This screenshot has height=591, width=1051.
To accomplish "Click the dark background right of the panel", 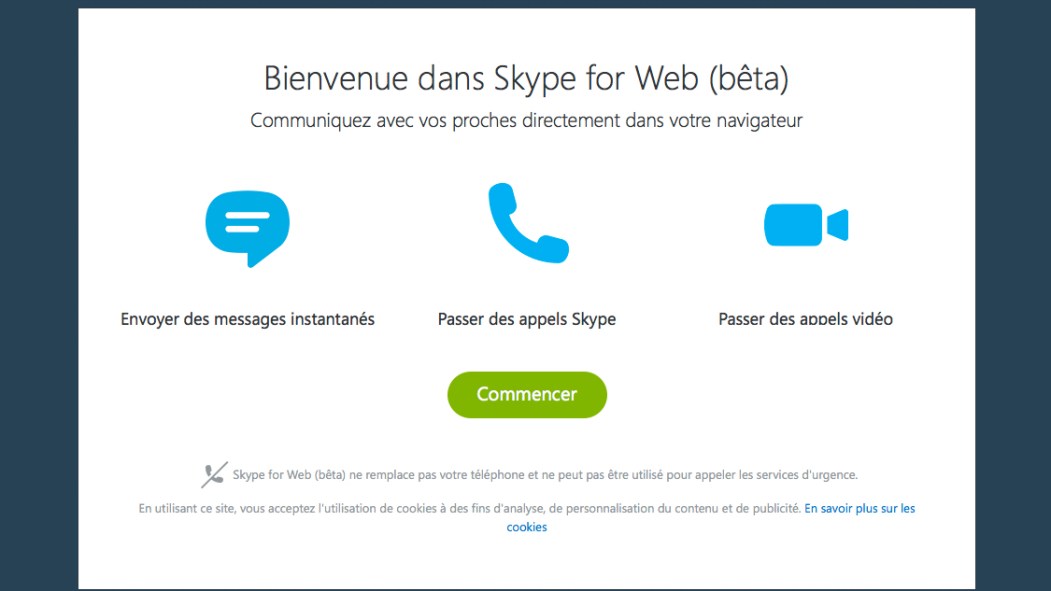I will click(1012, 300).
